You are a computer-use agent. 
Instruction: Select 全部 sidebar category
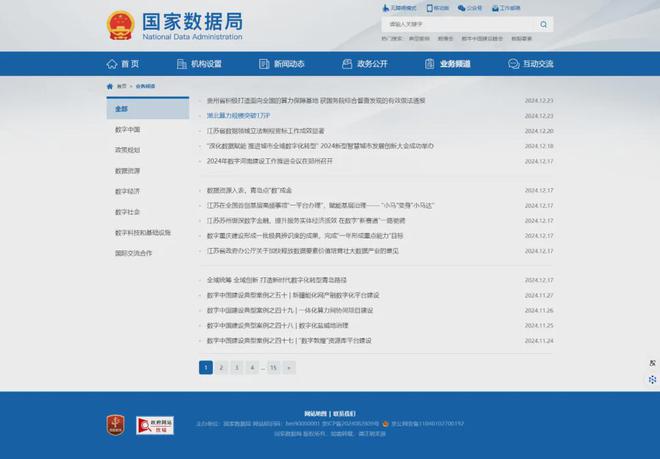148,109
